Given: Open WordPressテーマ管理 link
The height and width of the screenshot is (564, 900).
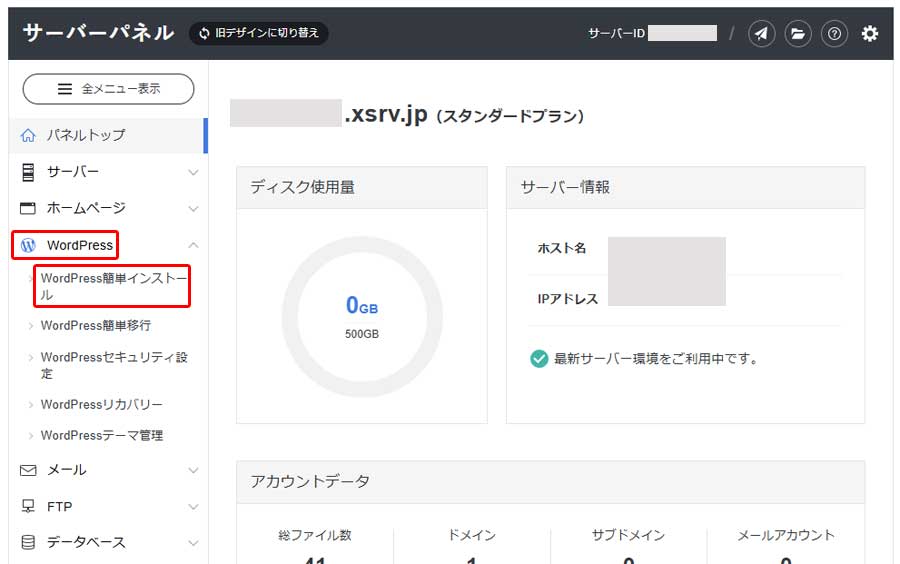Looking at the screenshot, I should click(102, 435).
